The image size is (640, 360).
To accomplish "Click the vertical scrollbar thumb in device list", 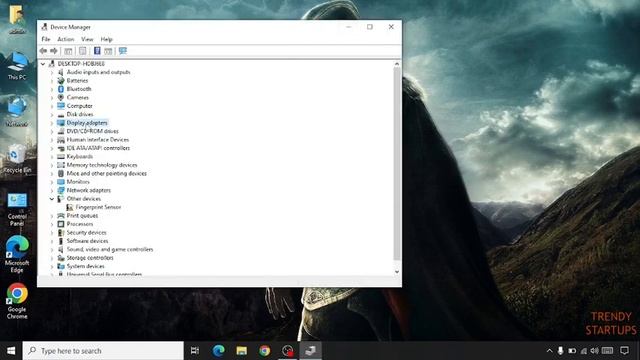I will click(x=397, y=164).
